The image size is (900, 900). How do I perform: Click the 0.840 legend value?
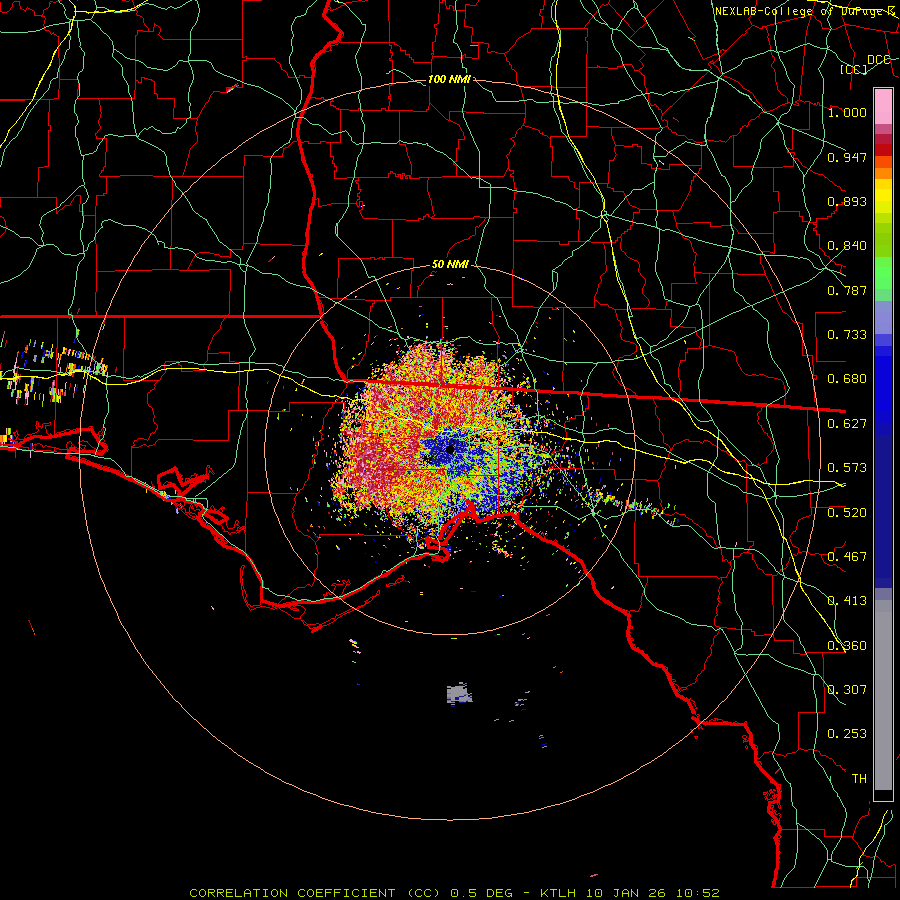point(847,246)
